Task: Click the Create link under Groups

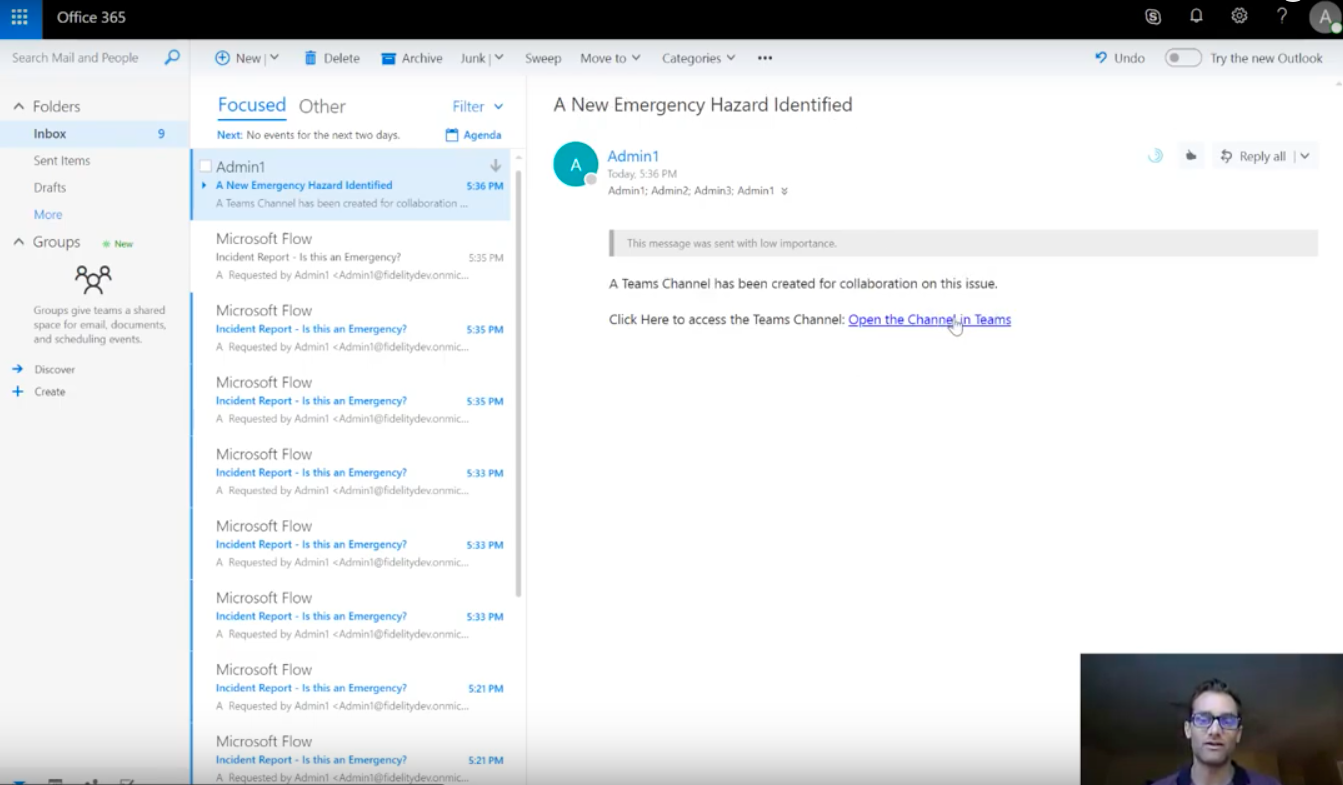Action: pyautogui.click(x=50, y=391)
